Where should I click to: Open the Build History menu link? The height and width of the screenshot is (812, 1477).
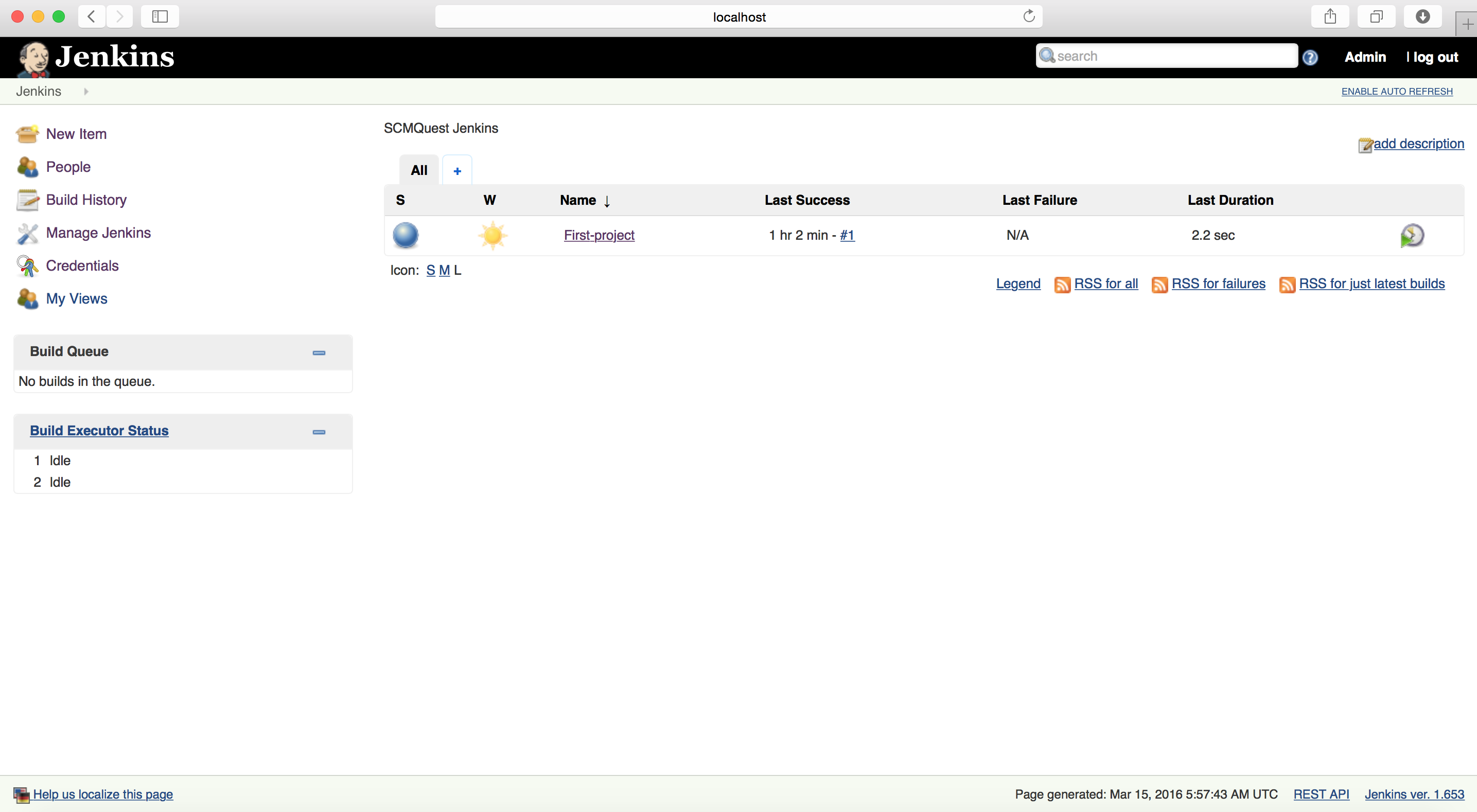coord(86,200)
